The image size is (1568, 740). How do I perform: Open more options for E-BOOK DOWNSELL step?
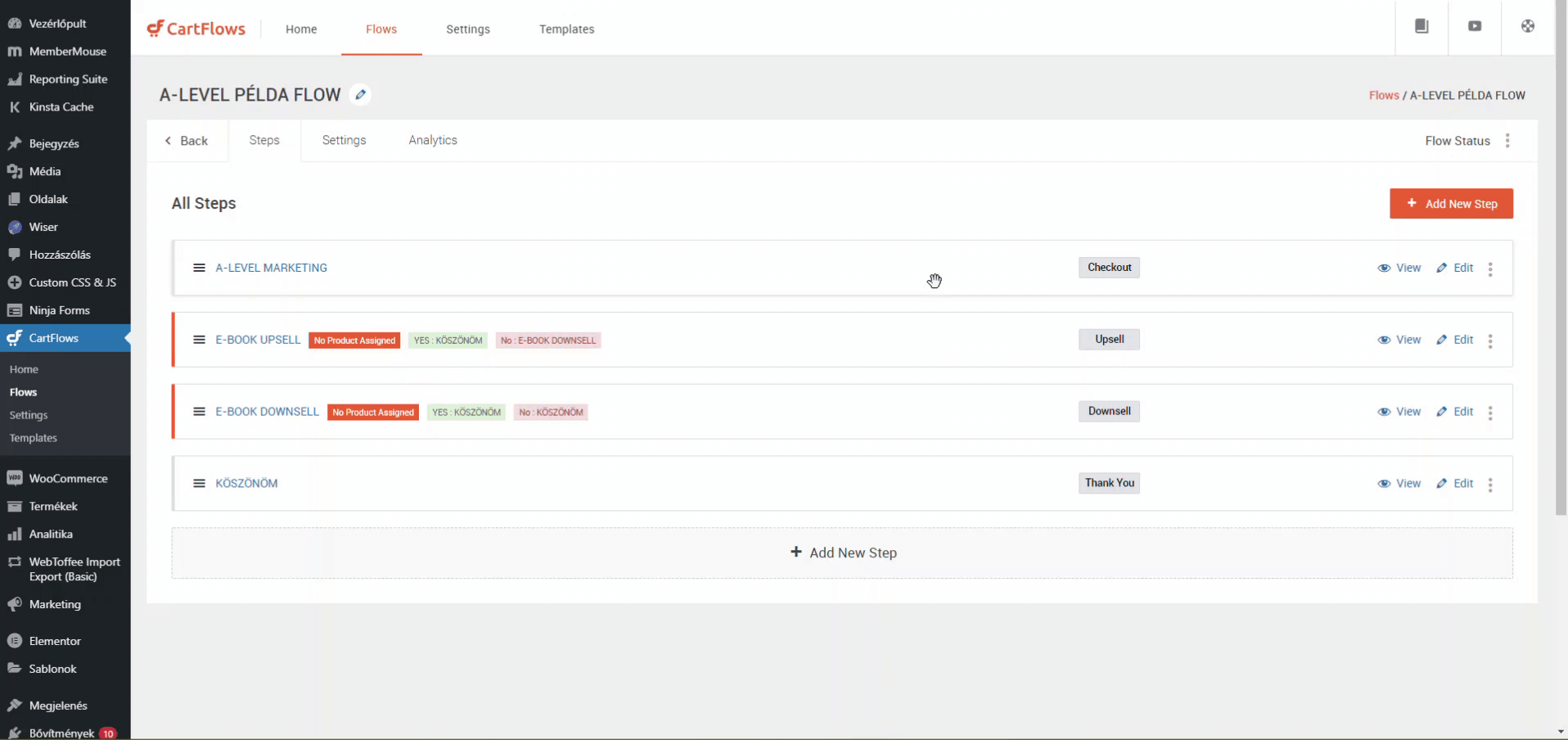(1490, 413)
